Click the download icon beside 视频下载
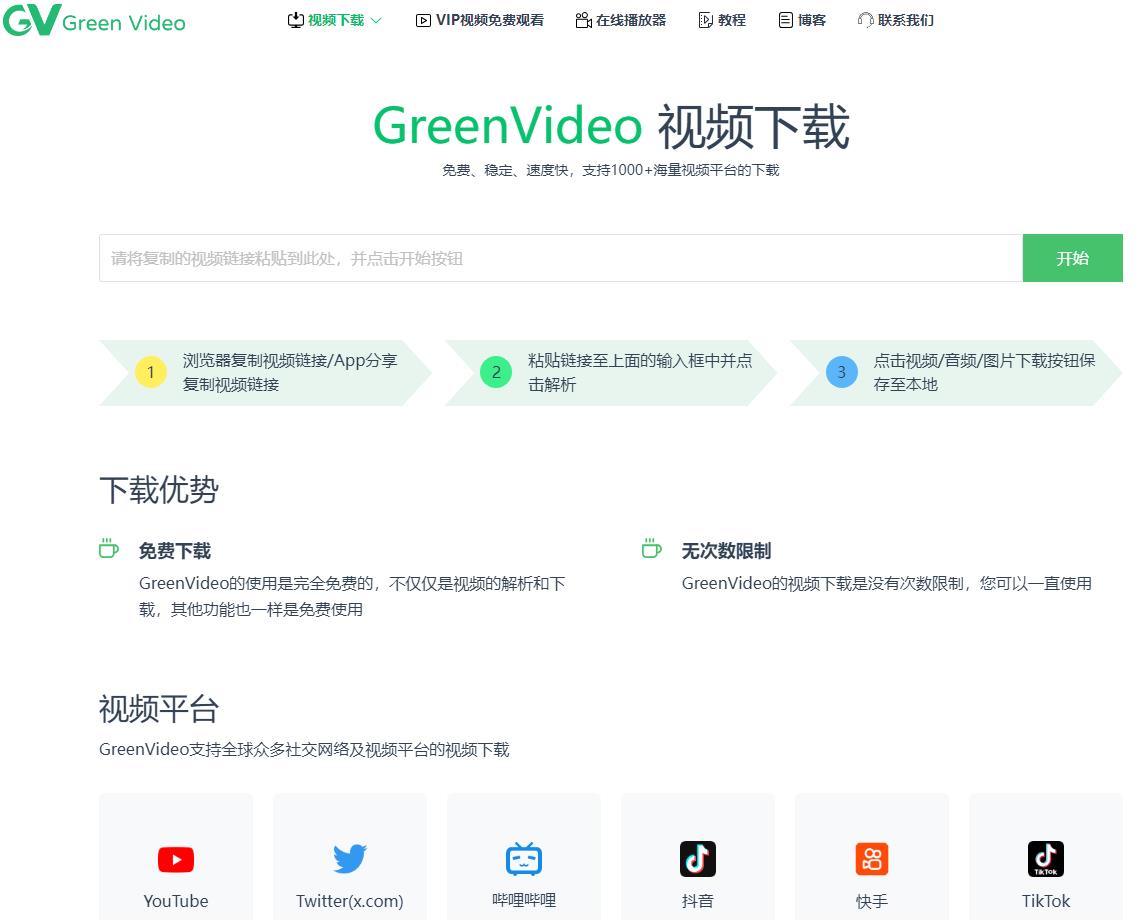 coord(295,19)
